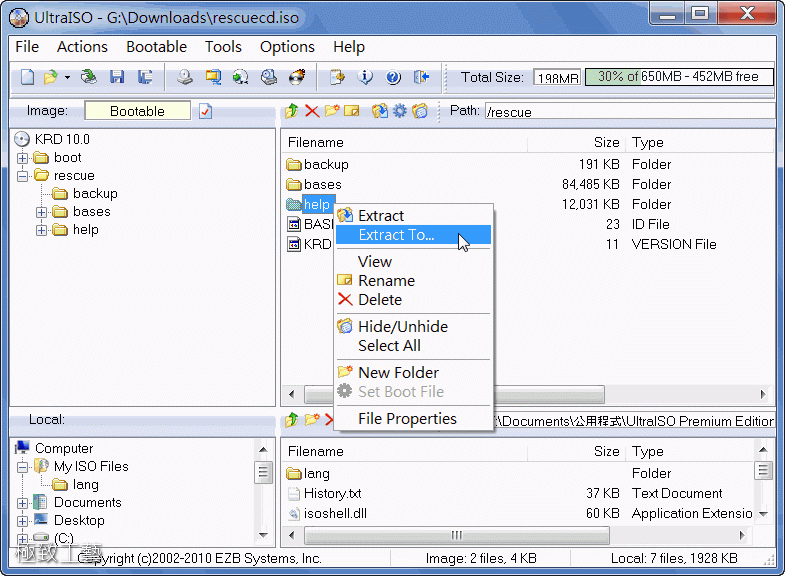Viewport: 785px width, 576px height.
Task: Click the 30% of 650MB capacity bar
Action: pos(679,77)
